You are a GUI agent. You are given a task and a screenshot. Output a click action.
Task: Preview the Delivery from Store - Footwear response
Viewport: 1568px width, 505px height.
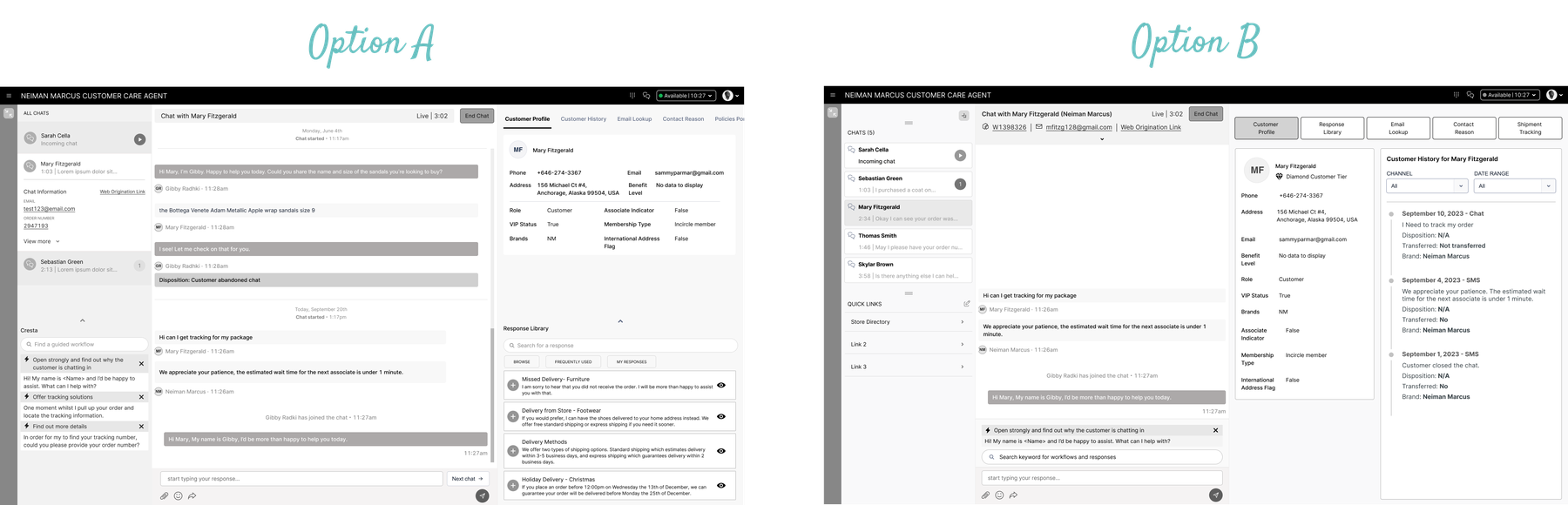click(721, 416)
